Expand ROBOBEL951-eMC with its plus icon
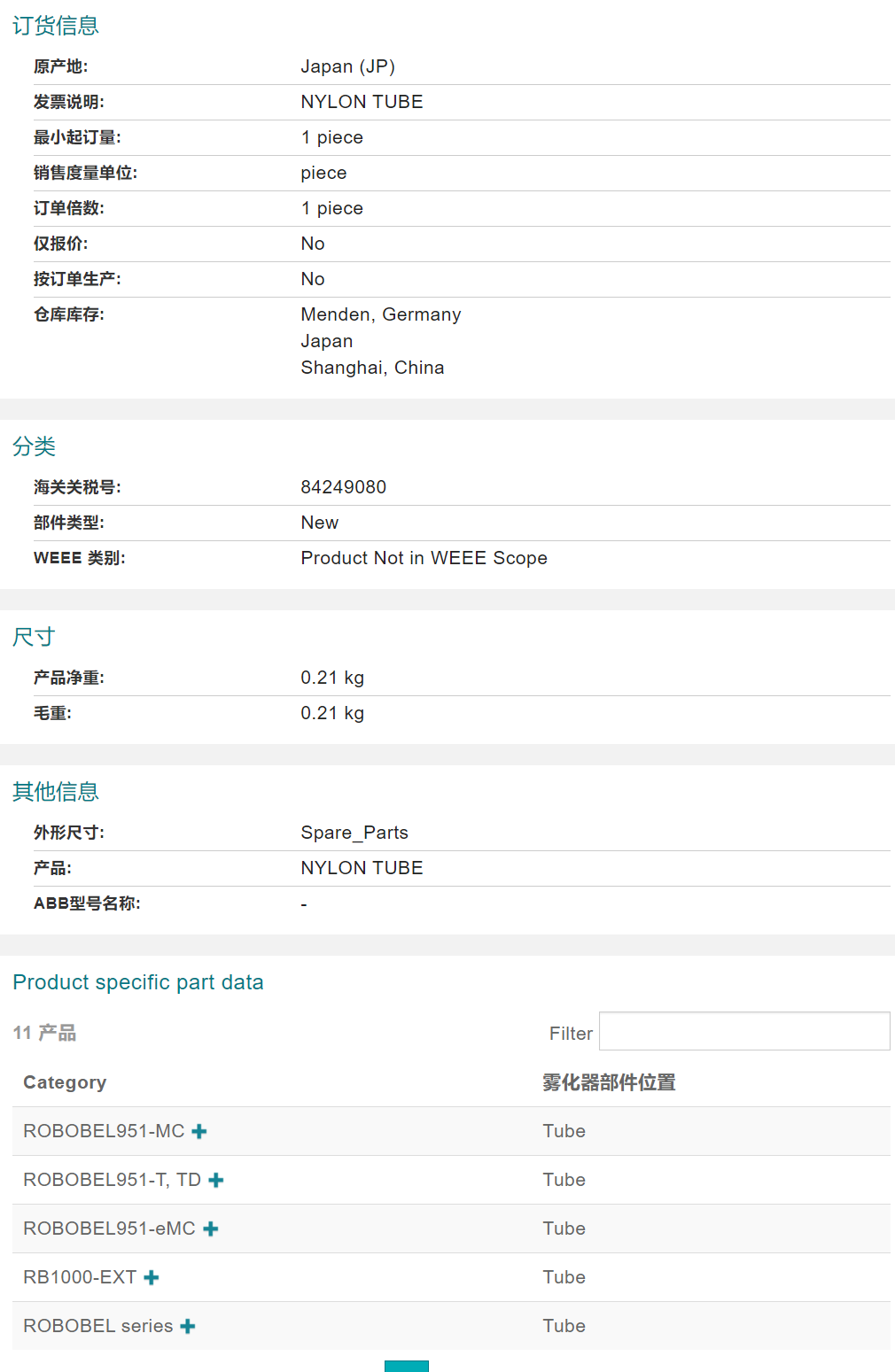 tap(211, 1229)
